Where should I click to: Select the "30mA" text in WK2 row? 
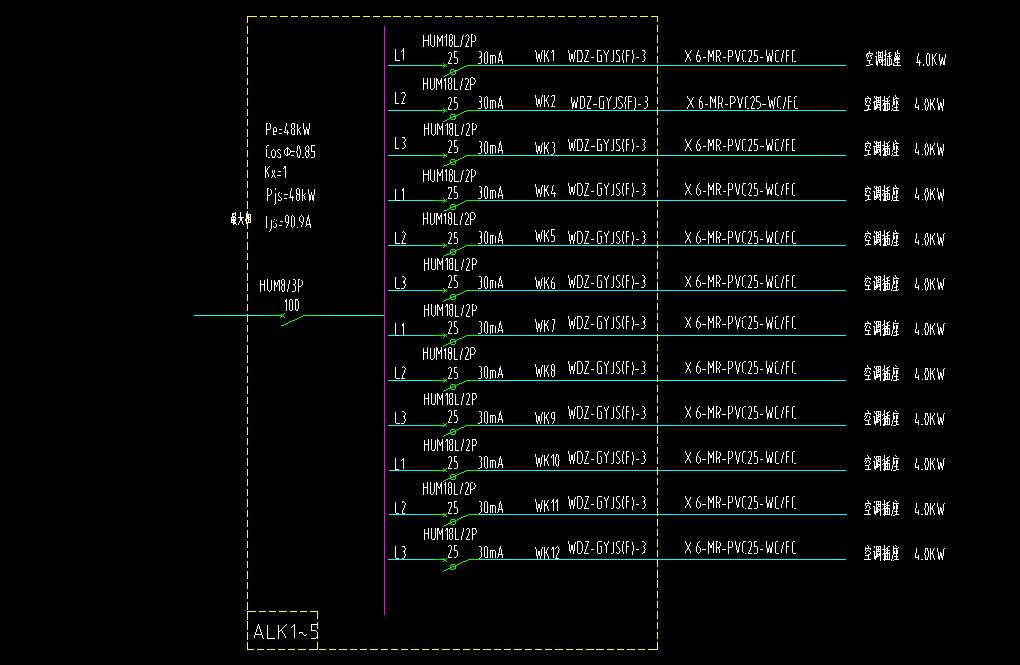click(x=490, y=103)
